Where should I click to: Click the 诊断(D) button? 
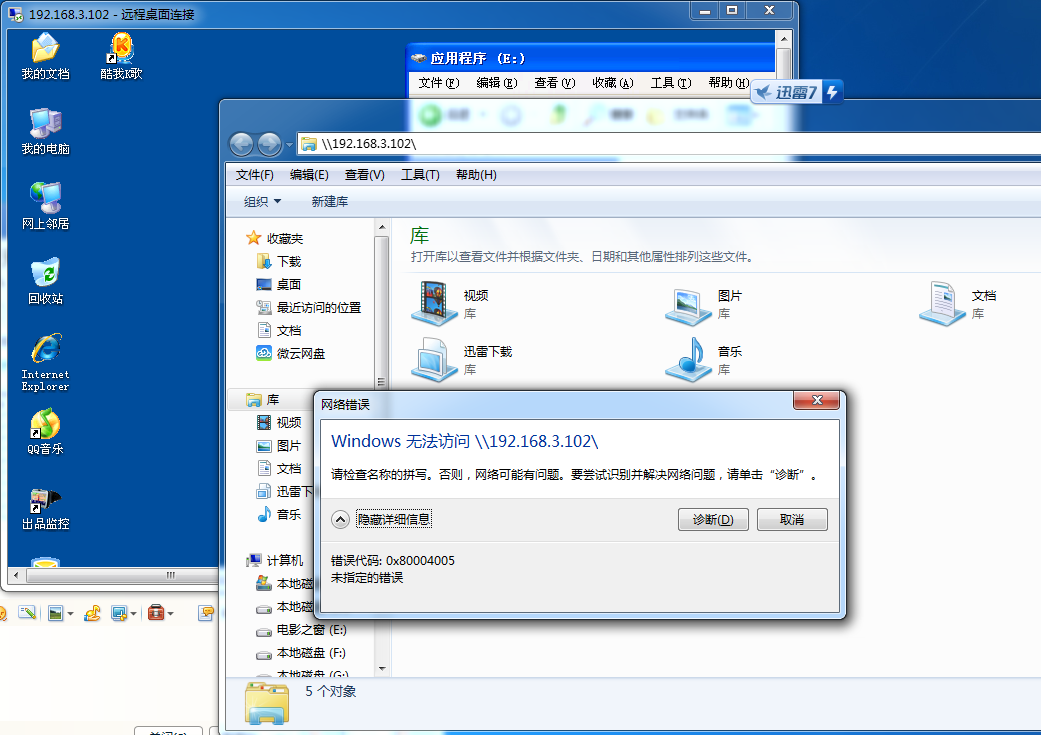713,519
